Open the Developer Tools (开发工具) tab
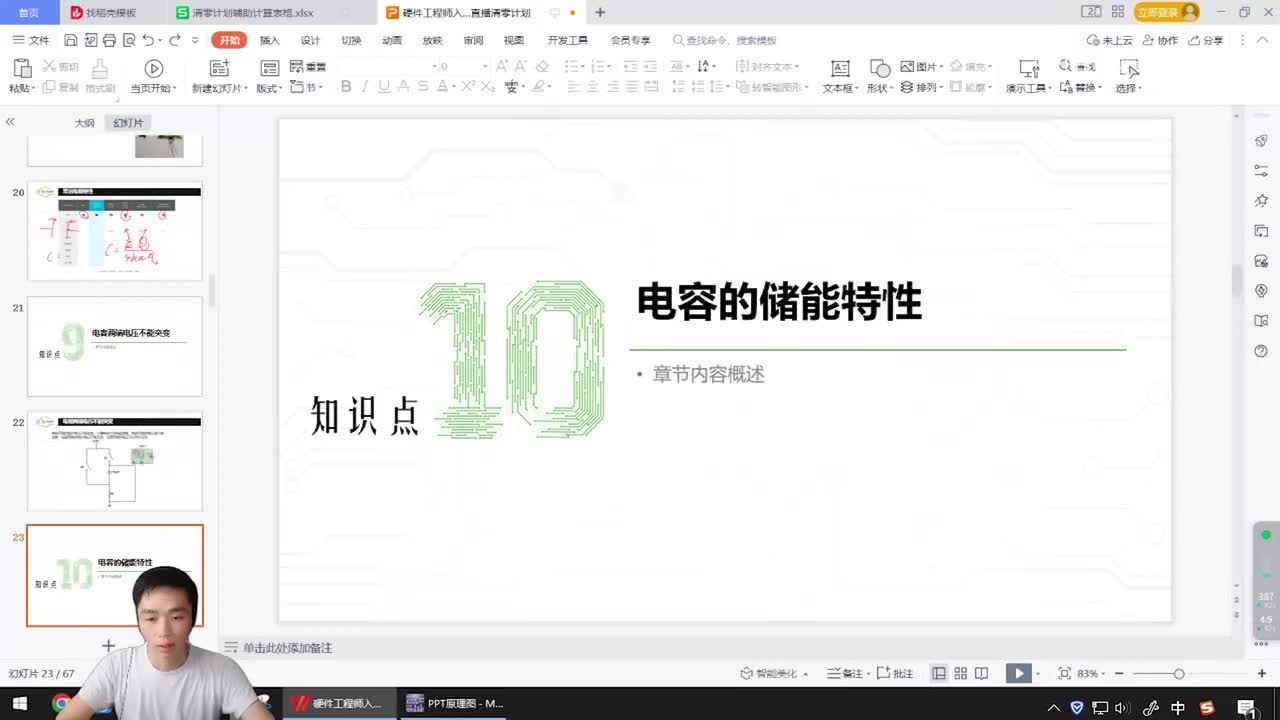 coord(567,40)
